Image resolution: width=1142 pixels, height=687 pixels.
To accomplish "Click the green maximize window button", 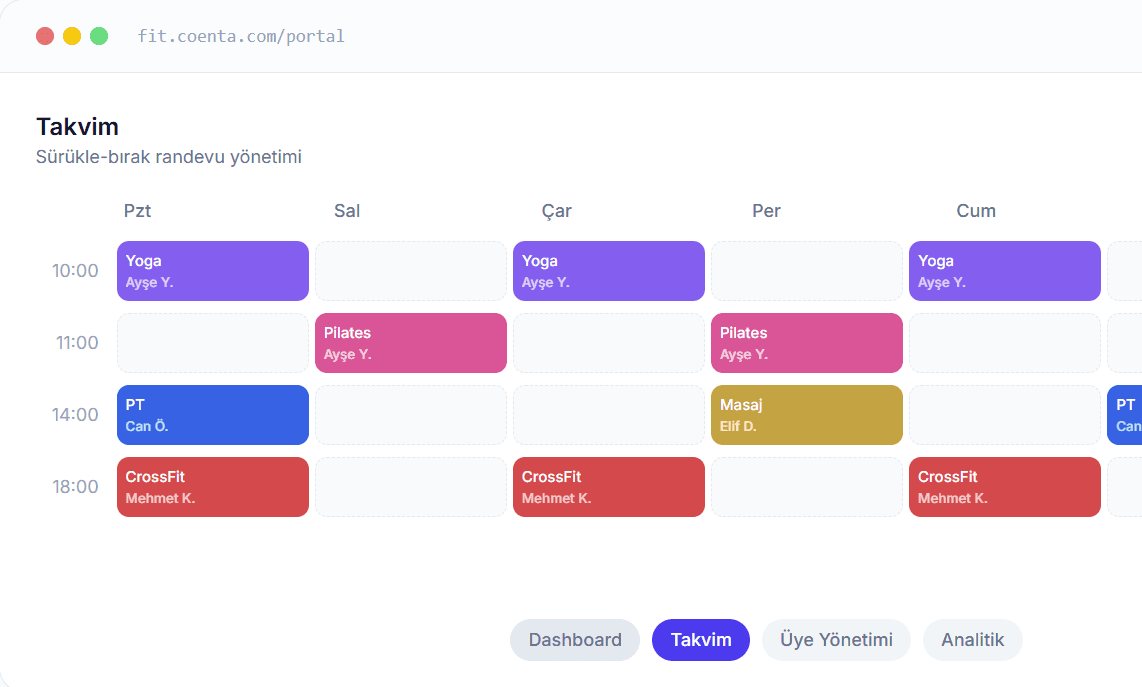I will pyautogui.click(x=99, y=36).
